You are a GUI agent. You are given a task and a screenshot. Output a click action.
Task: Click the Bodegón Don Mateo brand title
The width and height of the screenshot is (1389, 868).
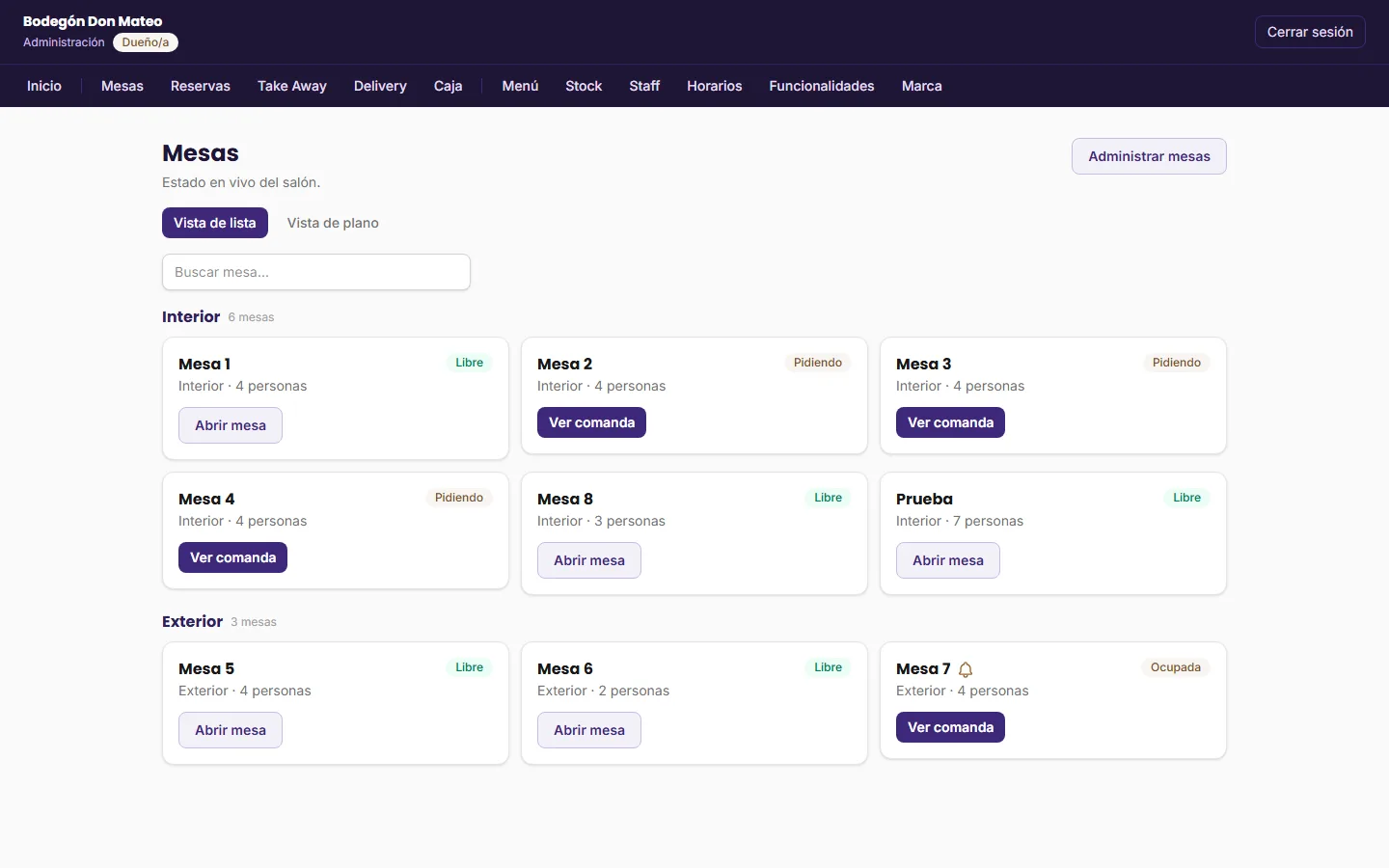coord(93,21)
